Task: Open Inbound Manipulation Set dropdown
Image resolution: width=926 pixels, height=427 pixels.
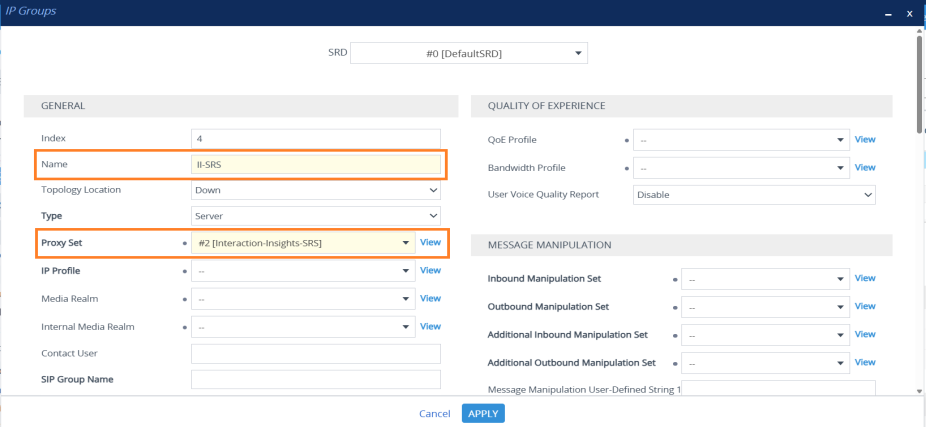Action: 765,279
